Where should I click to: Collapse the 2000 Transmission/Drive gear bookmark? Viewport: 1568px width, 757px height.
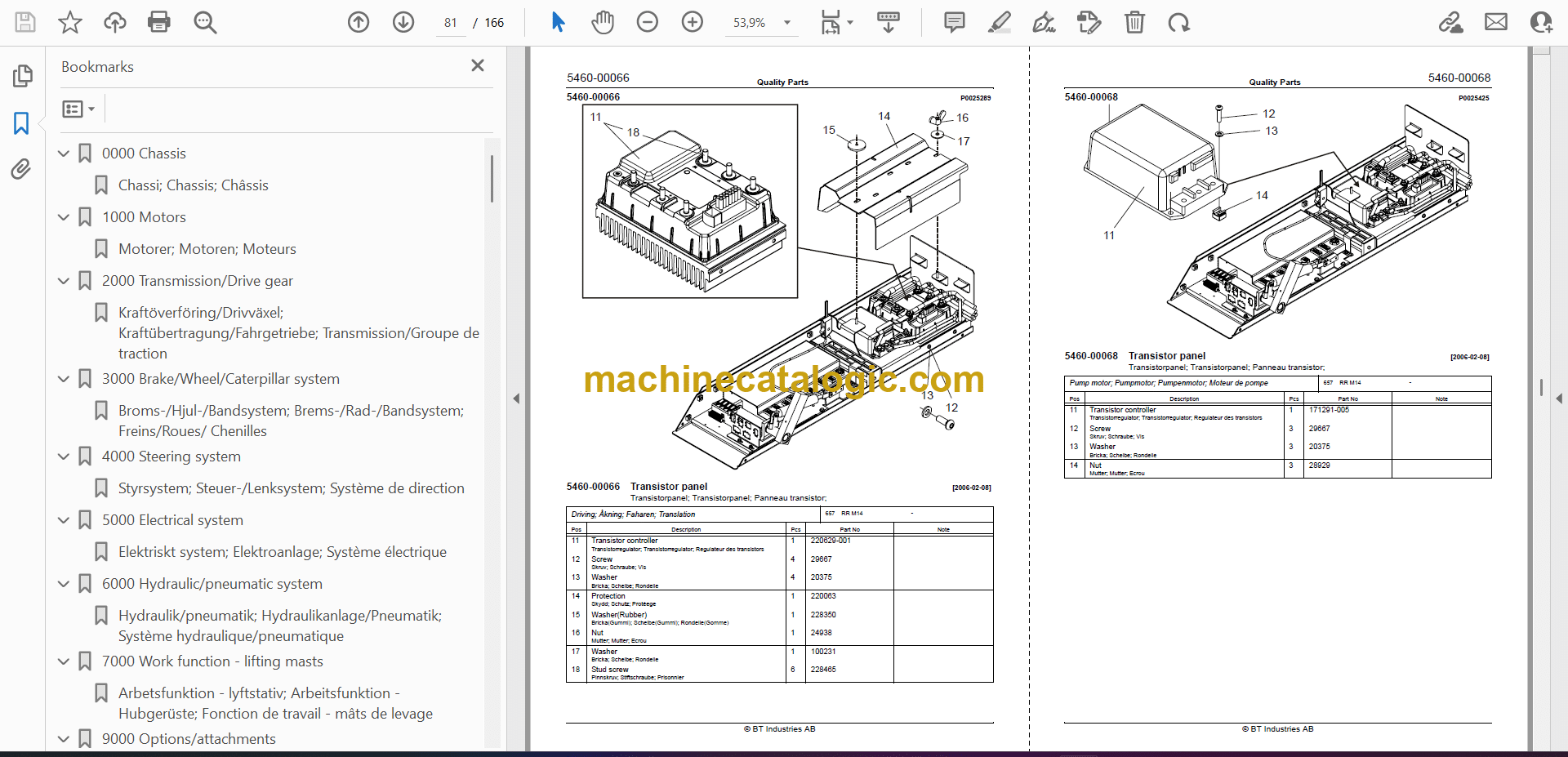(64, 281)
